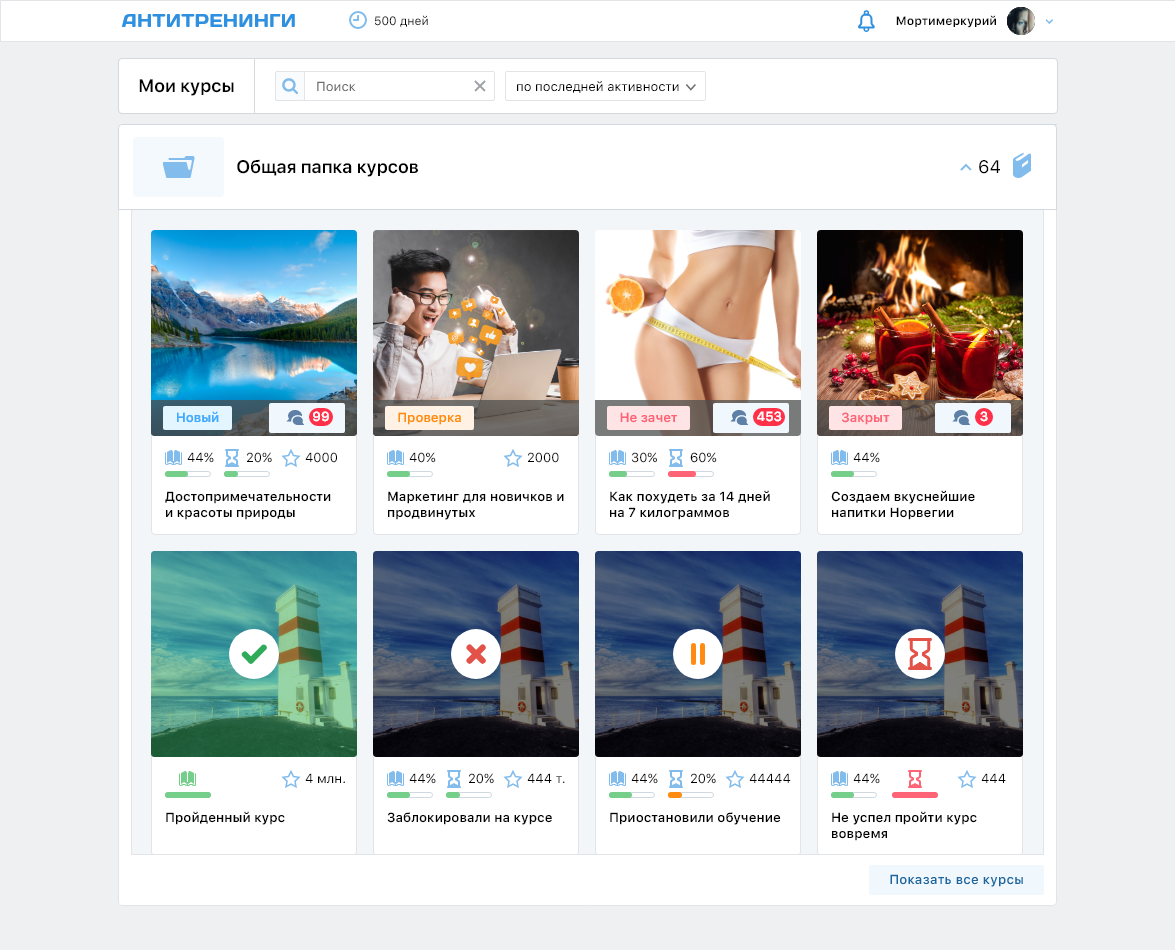Click Показать все курсы button
This screenshot has height=950, width=1175.
956,880
